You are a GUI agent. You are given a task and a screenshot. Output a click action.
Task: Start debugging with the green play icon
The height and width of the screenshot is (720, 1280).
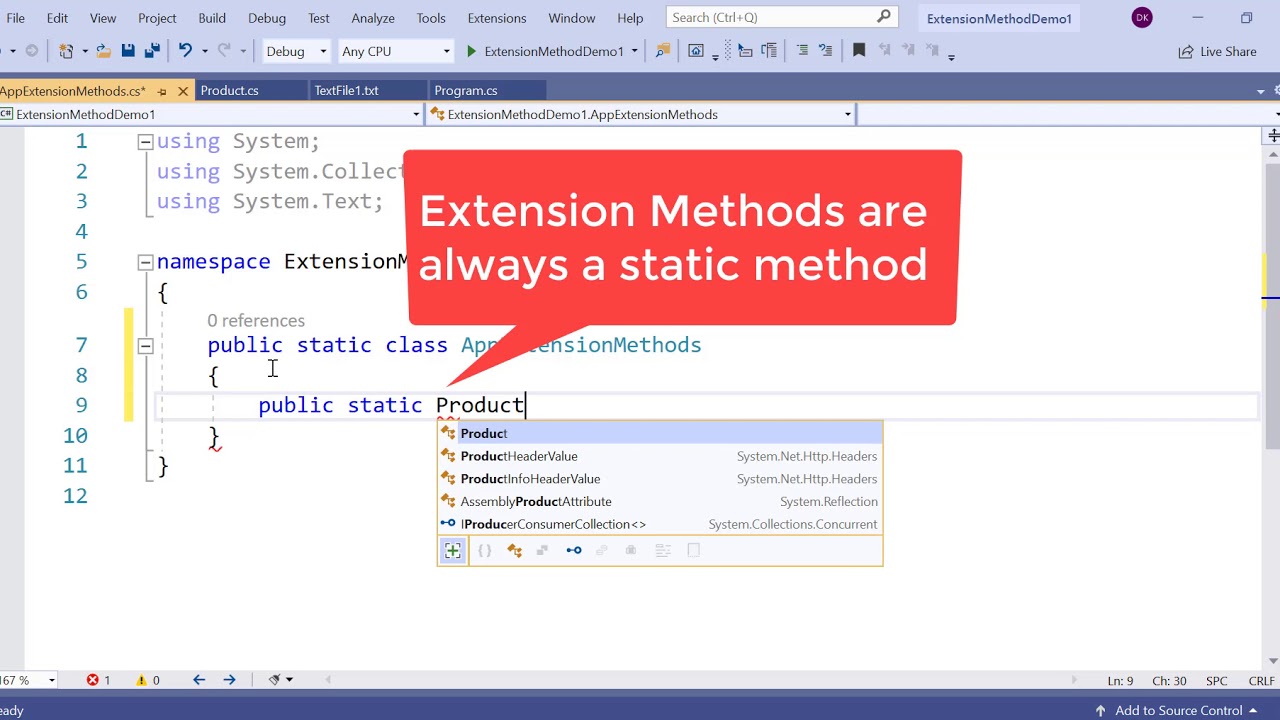pyautogui.click(x=472, y=51)
